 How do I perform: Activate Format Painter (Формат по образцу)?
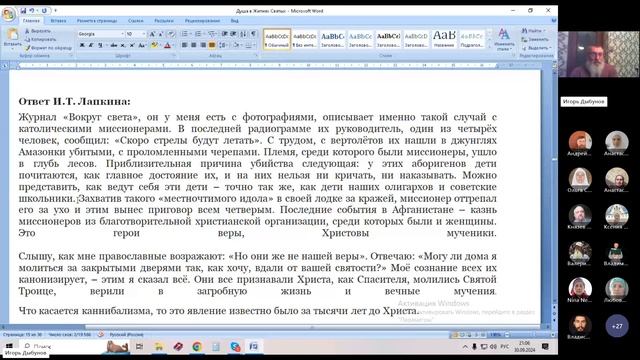click(x=48, y=48)
